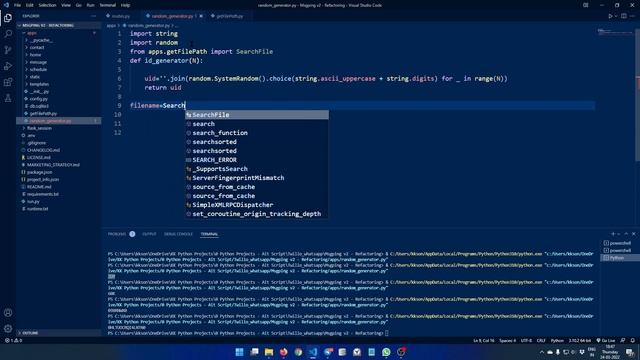The height and width of the screenshot is (360, 640).
Task: Open editor More Actions ellipsis
Action: (632, 16)
